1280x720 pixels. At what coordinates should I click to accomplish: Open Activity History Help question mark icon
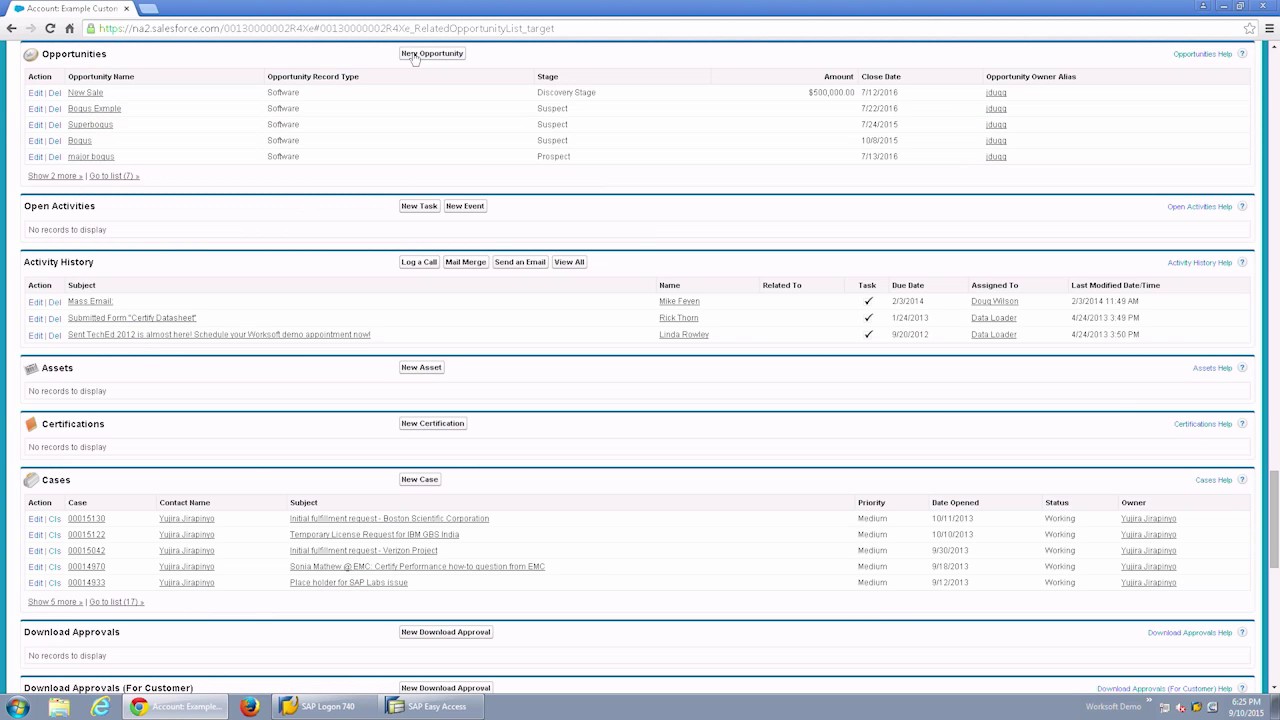pos(1242,263)
